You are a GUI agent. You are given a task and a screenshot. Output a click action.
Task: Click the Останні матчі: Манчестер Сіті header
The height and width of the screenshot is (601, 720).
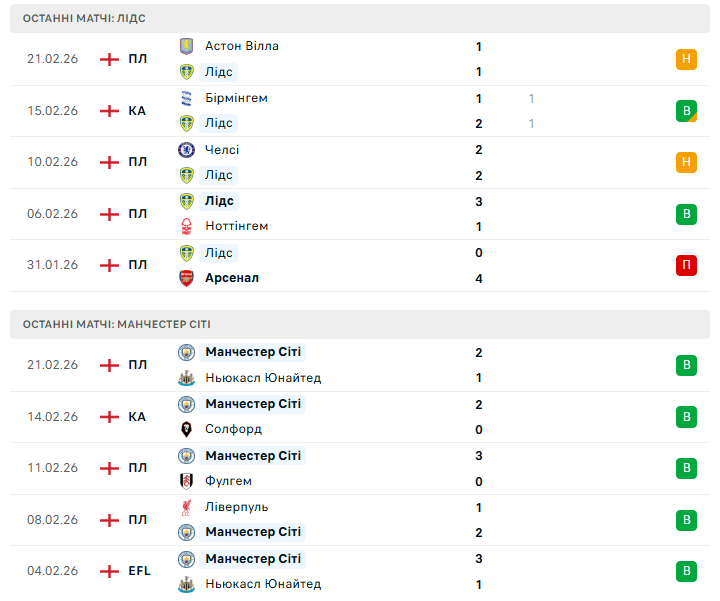(x=116, y=324)
